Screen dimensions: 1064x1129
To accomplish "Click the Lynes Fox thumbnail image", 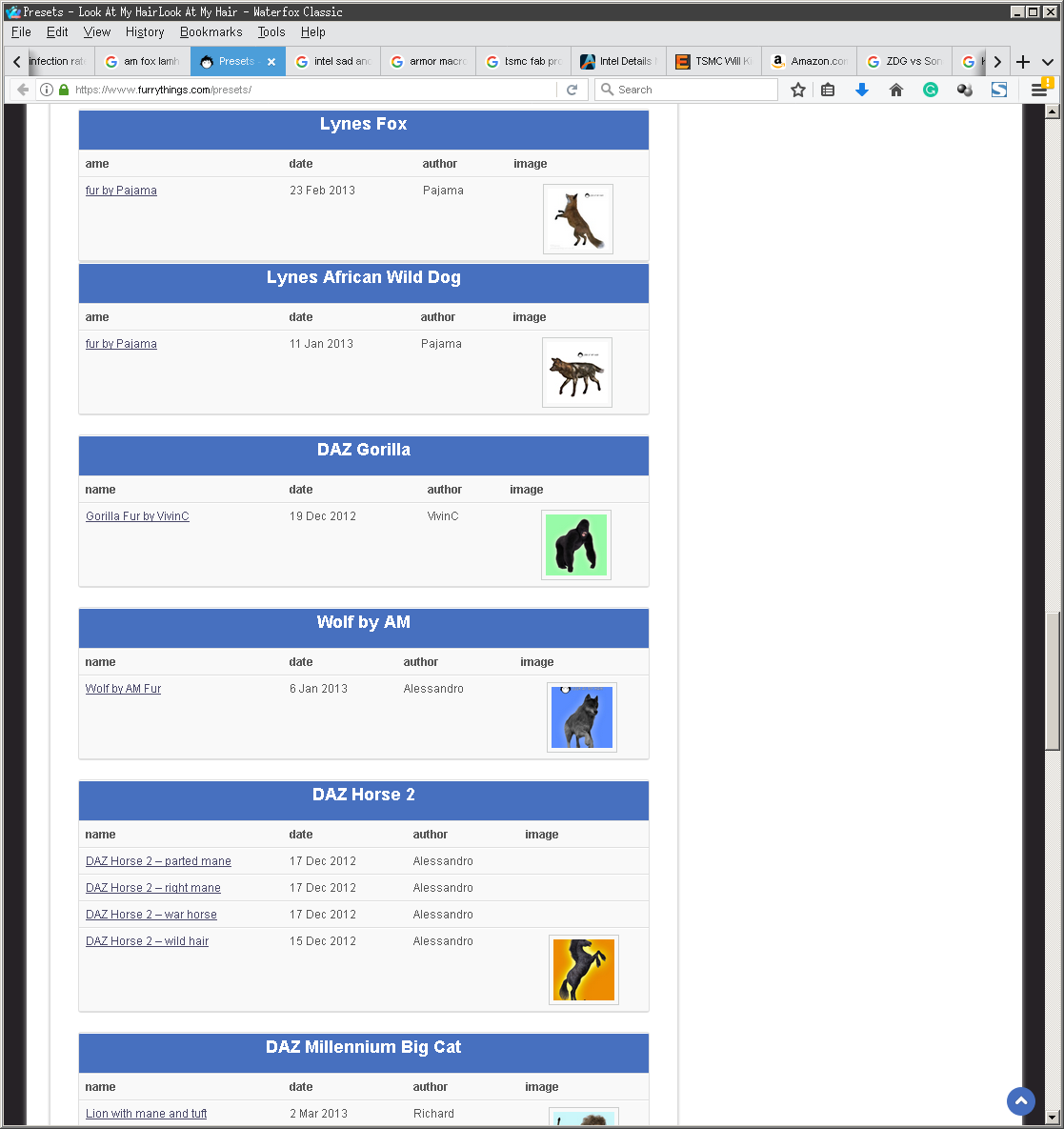I will (x=578, y=219).
